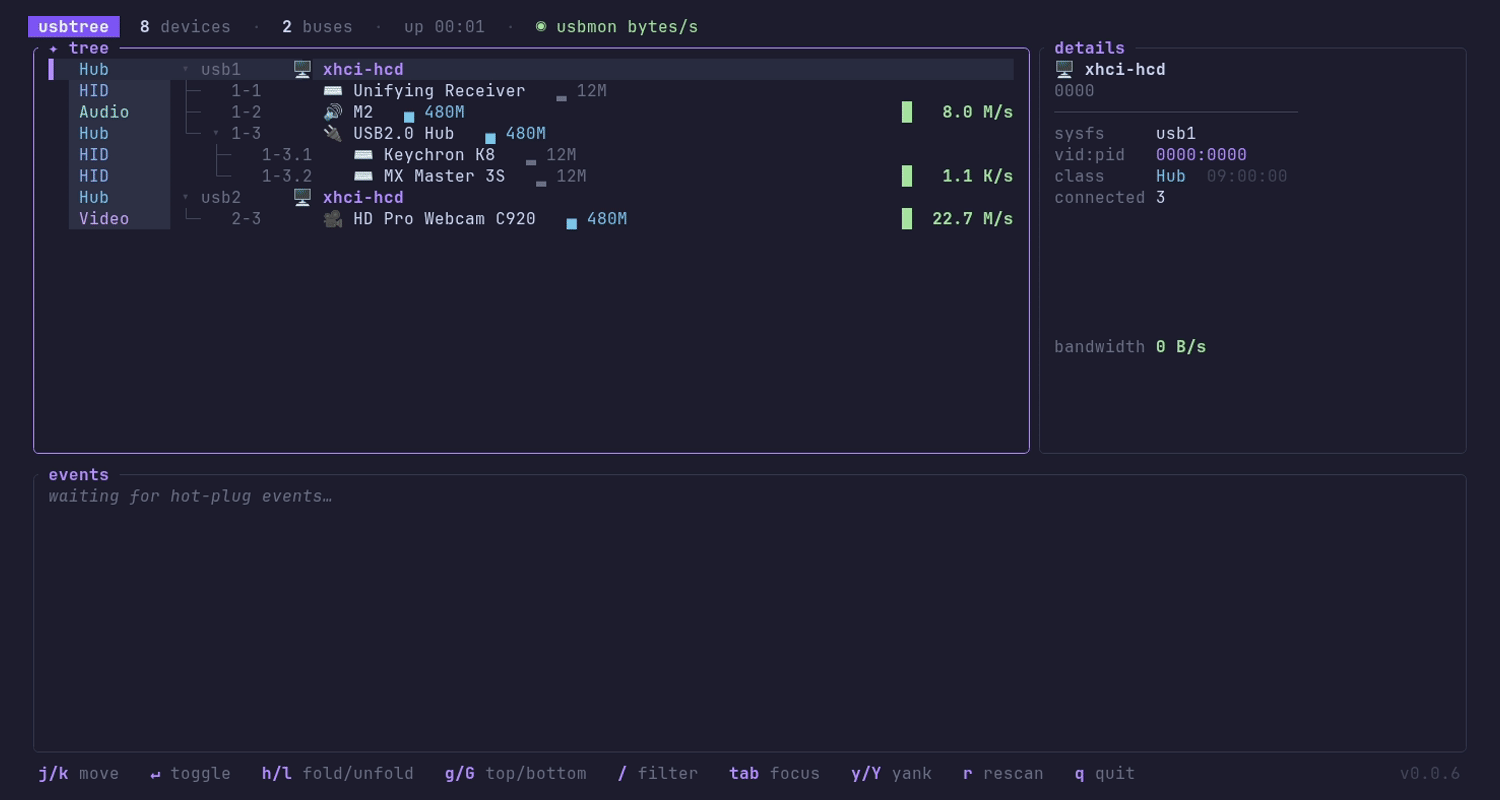Switch focus to the tree panel title

point(89,48)
